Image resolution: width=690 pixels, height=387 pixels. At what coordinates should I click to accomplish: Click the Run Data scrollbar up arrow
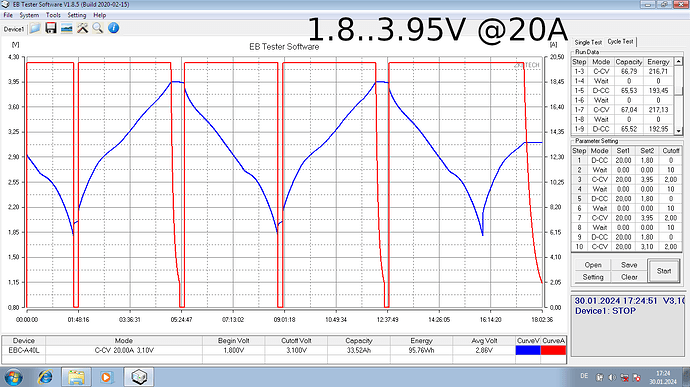tap(678, 62)
